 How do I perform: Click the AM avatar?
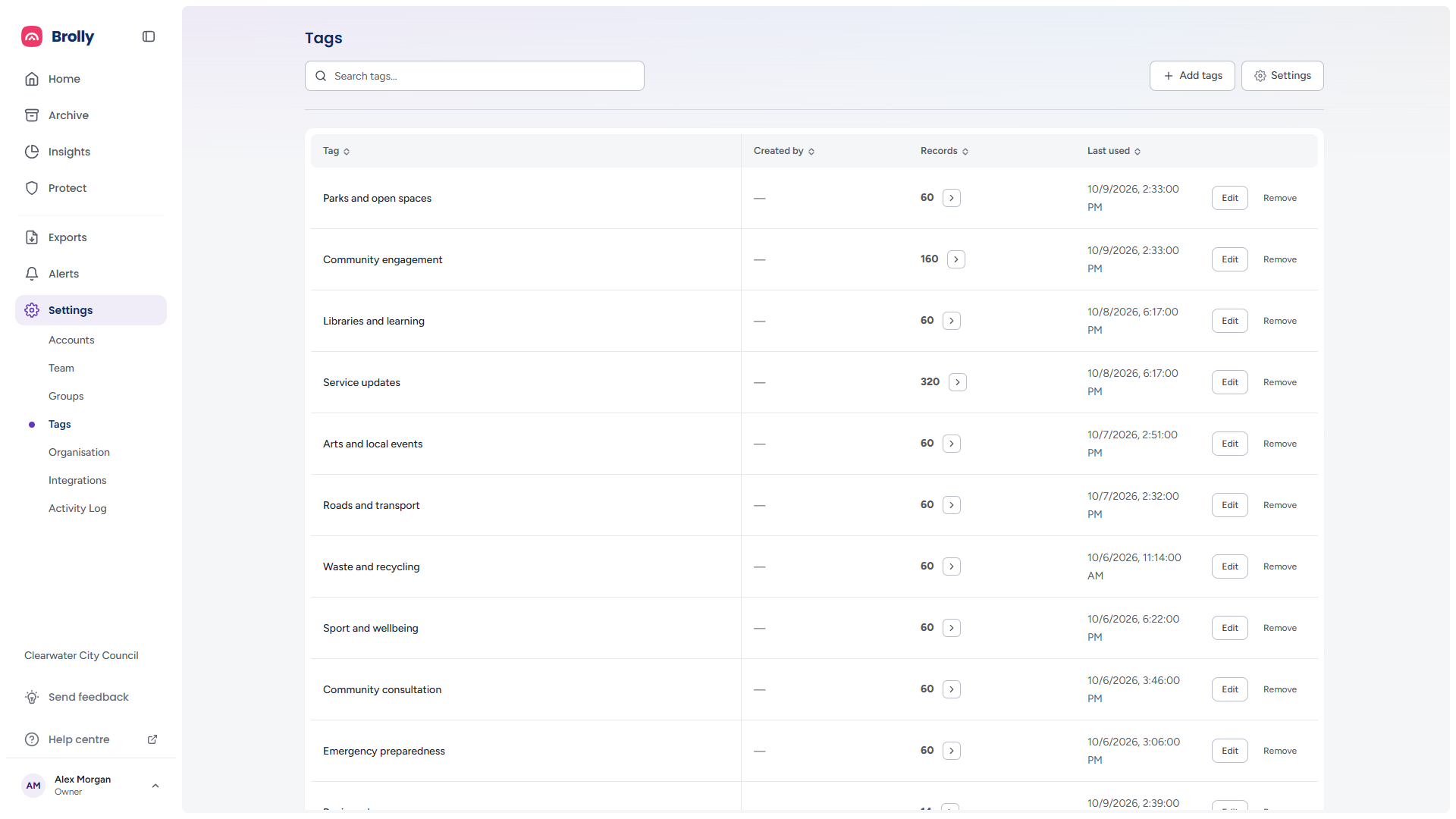(33, 786)
